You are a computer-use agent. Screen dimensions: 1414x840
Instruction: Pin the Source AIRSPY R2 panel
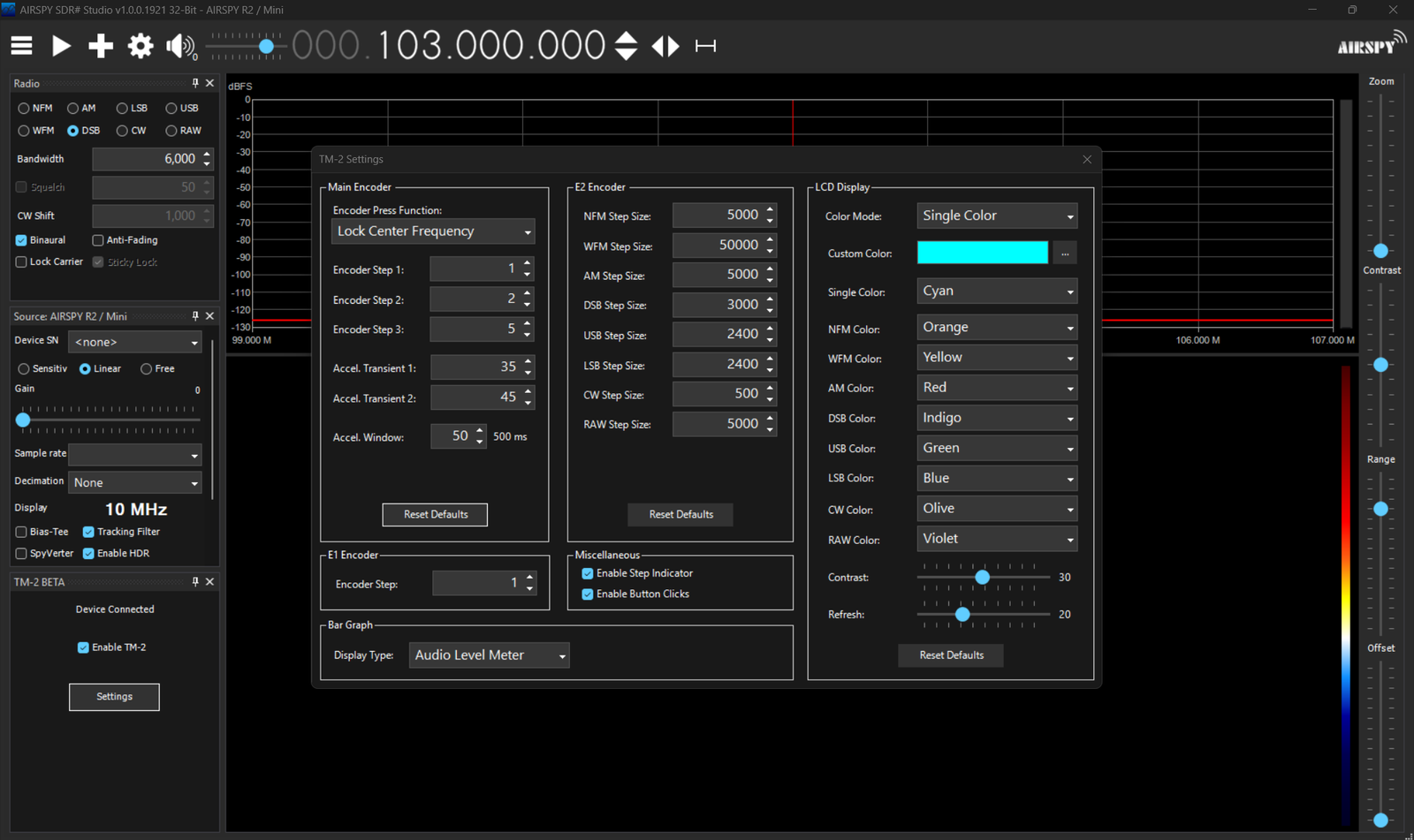[x=195, y=316]
